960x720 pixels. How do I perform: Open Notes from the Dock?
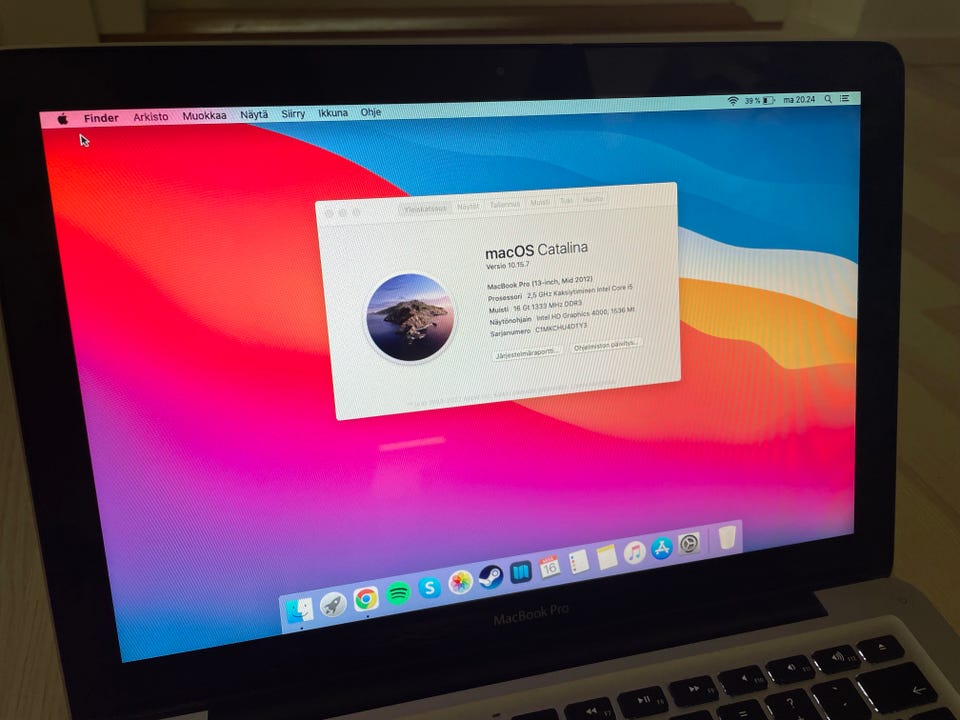(607, 557)
